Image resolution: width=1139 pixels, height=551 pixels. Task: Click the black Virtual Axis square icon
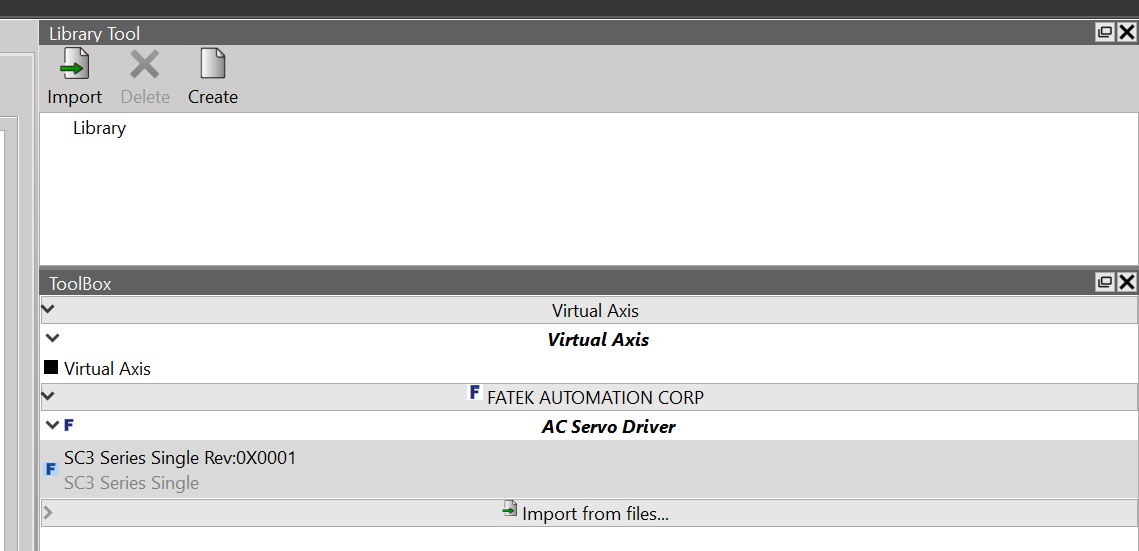click(x=51, y=368)
